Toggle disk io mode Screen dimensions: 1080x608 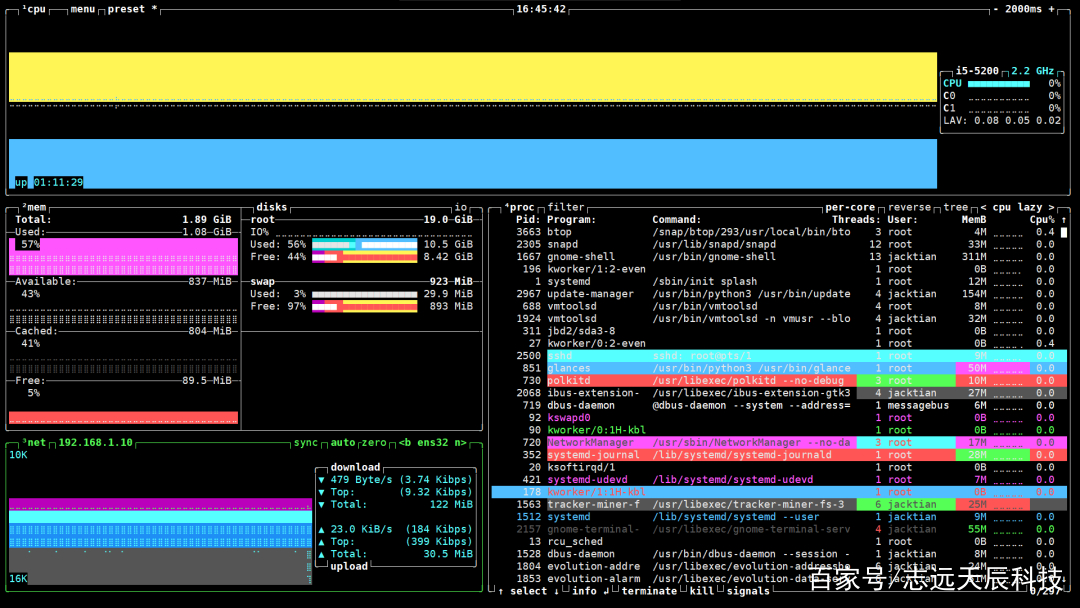tap(460, 207)
